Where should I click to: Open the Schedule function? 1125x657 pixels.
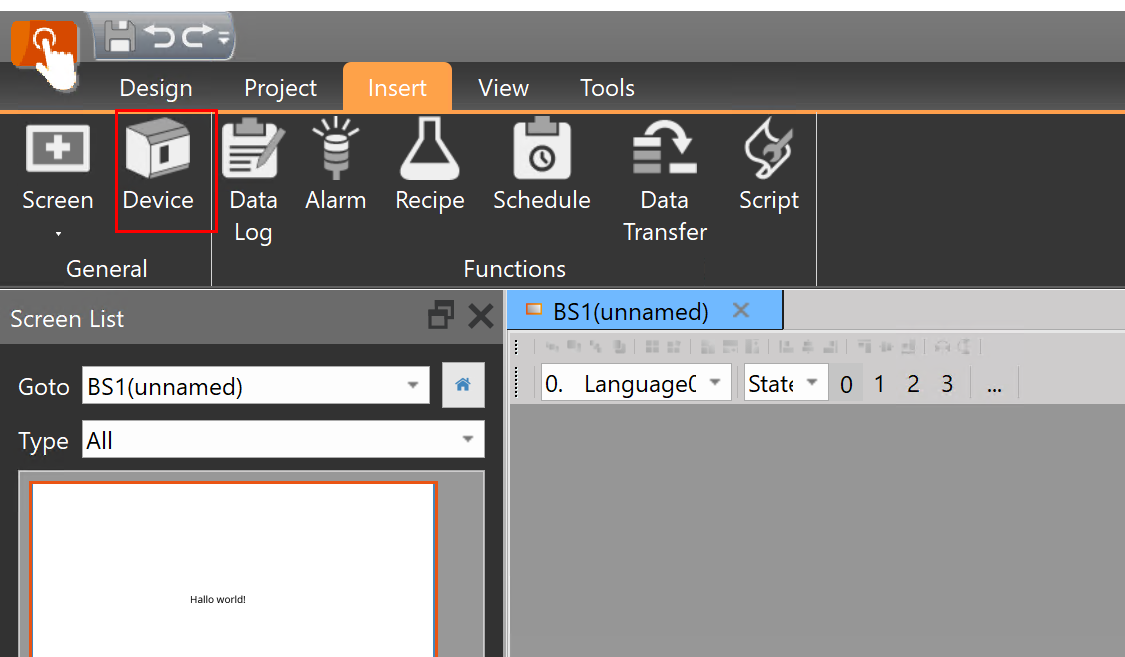[x=541, y=165]
